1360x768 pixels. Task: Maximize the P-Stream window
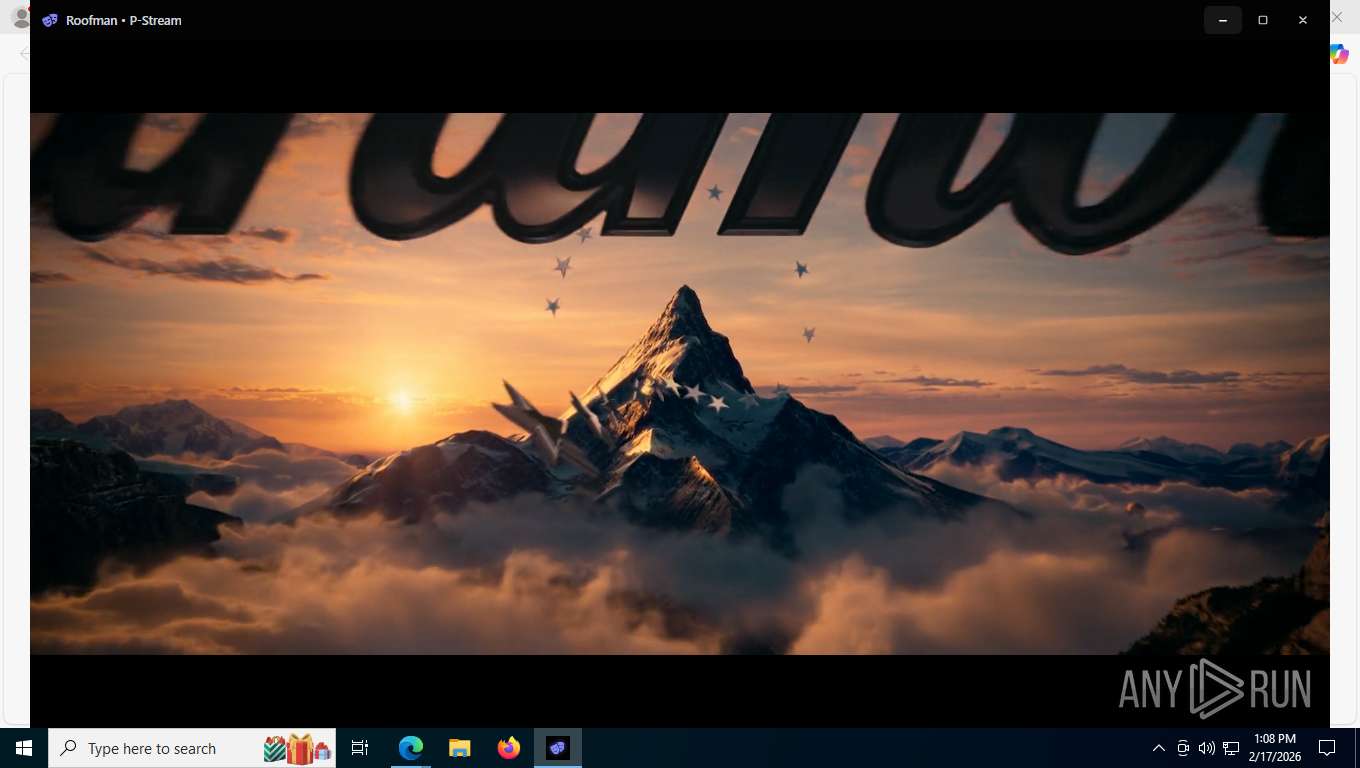click(1263, 20)
